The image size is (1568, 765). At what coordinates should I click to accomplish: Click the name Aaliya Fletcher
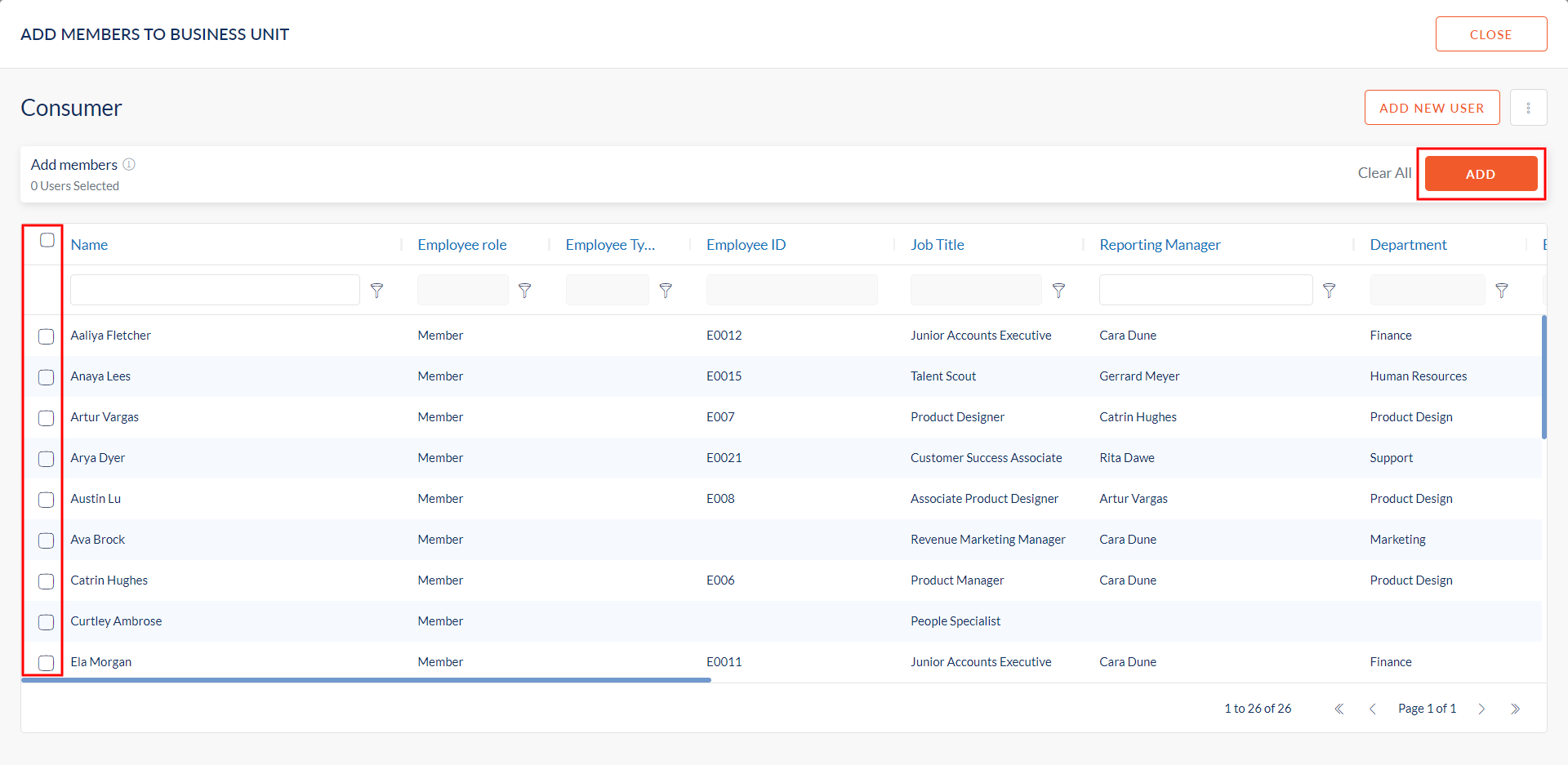(110, 336)
